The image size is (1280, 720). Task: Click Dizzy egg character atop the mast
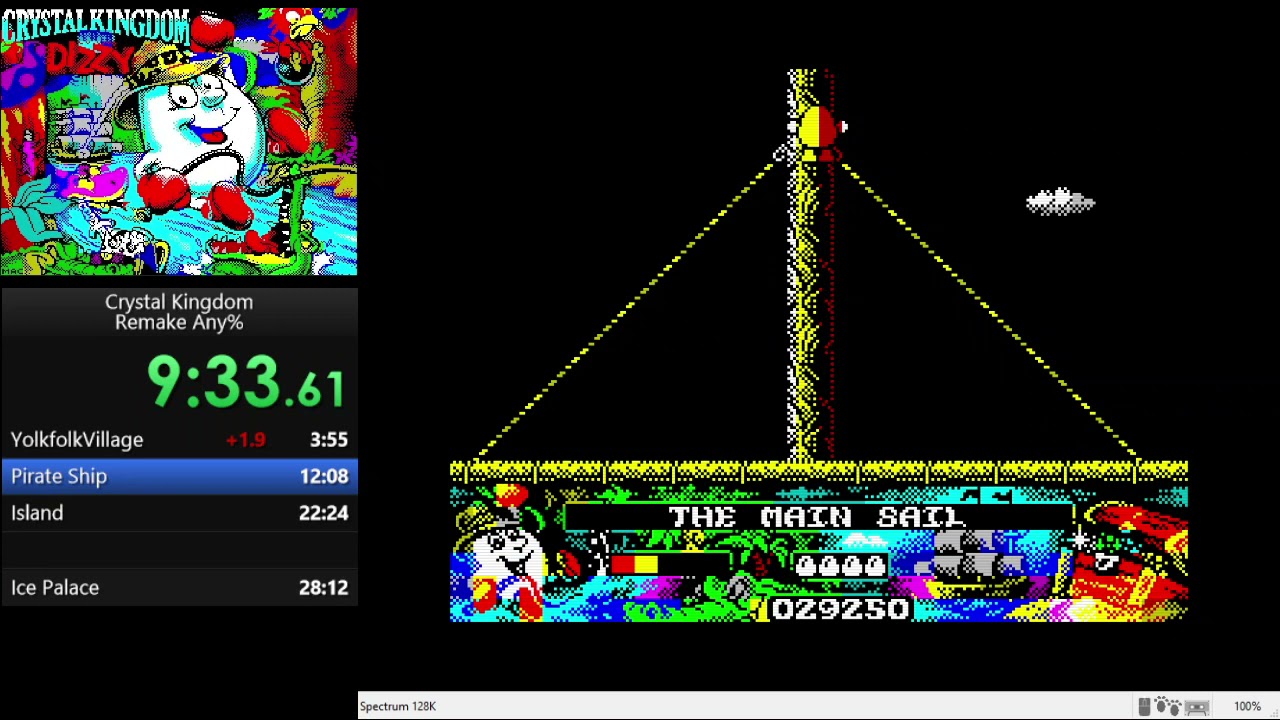click(x=817, y=133)
